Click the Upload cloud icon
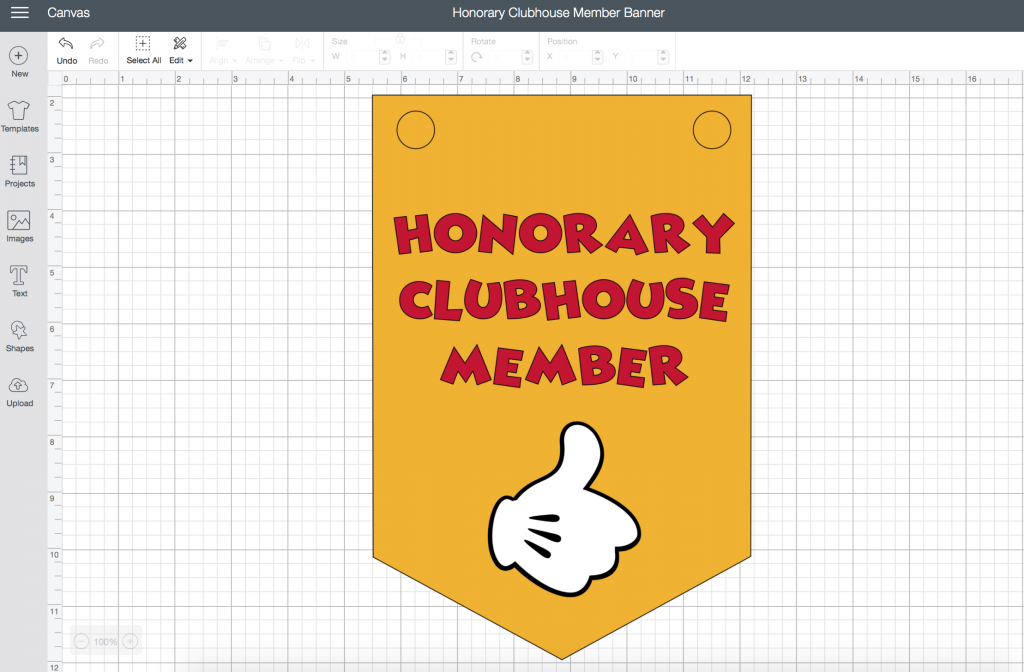The height and width of the screenshot is (672, 1024). click(x=19, y=385)
